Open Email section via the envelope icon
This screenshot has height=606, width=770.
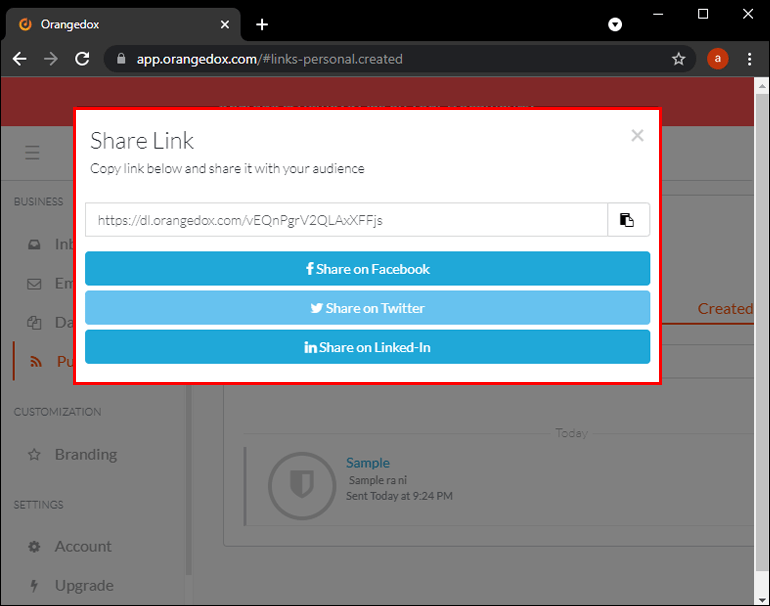click(34, 284)
